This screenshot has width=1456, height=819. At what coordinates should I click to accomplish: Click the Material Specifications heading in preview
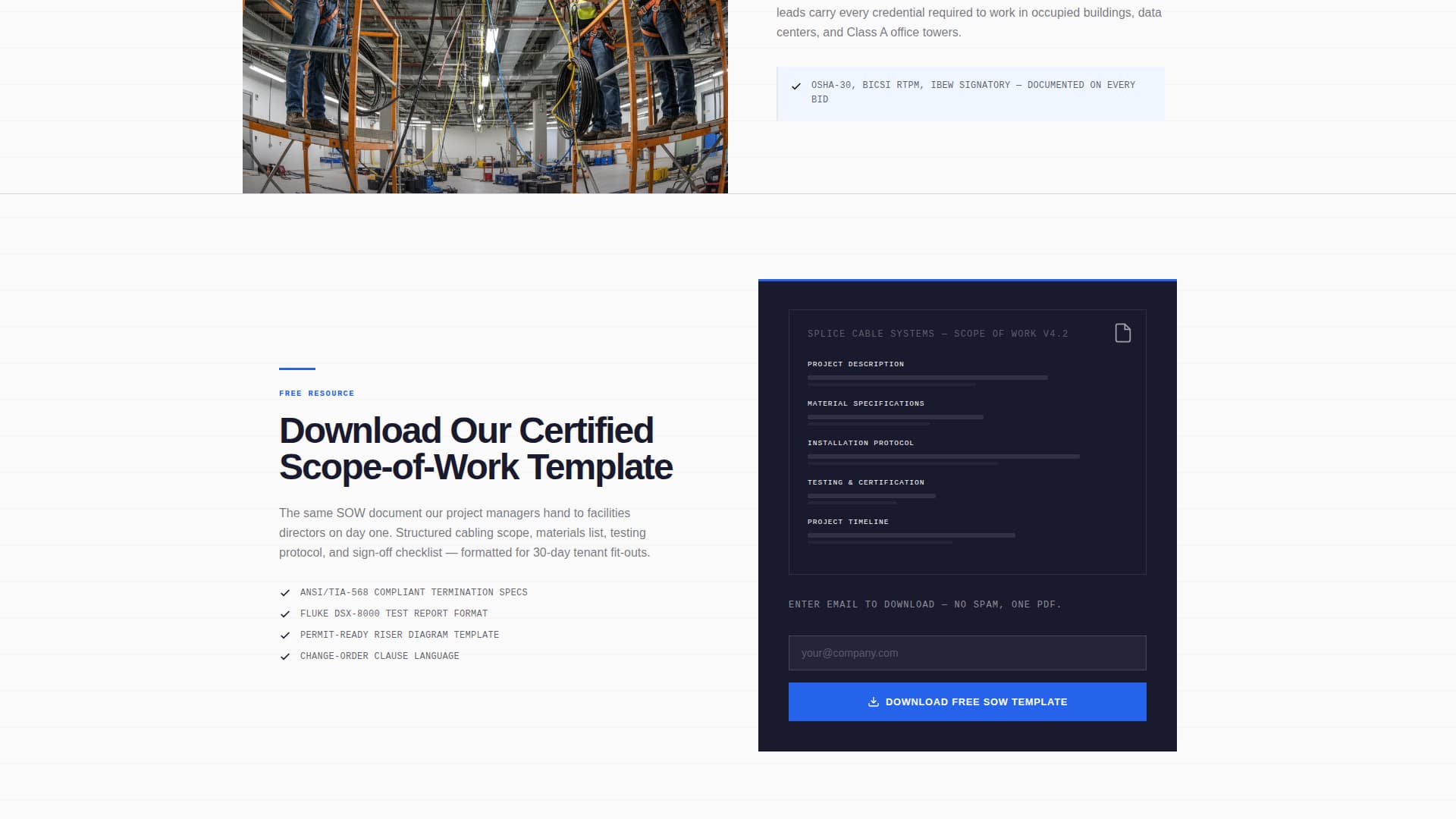(866, 403)
